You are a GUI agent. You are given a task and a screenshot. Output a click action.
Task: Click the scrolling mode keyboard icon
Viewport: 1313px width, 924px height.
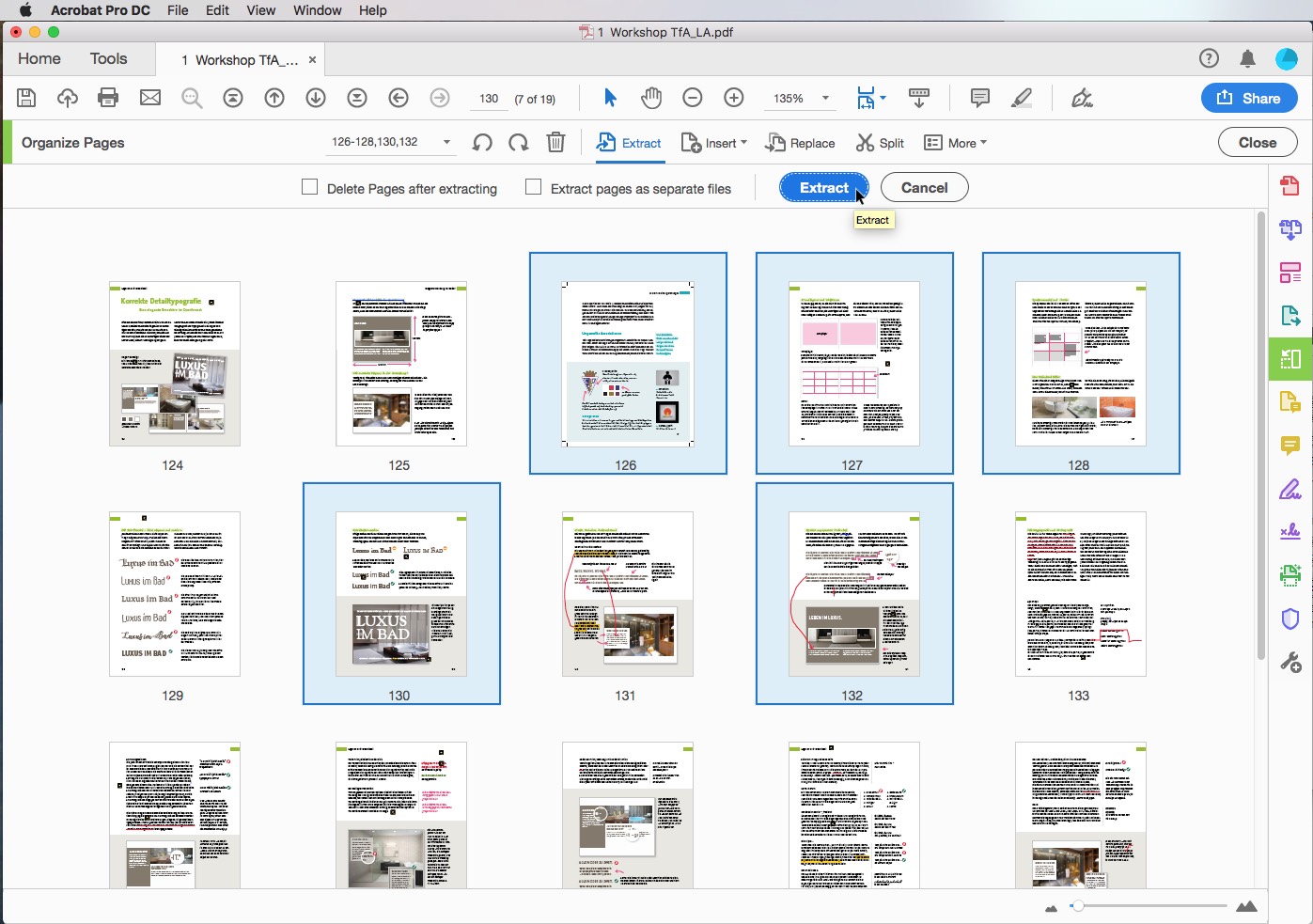tap(919, 98)
